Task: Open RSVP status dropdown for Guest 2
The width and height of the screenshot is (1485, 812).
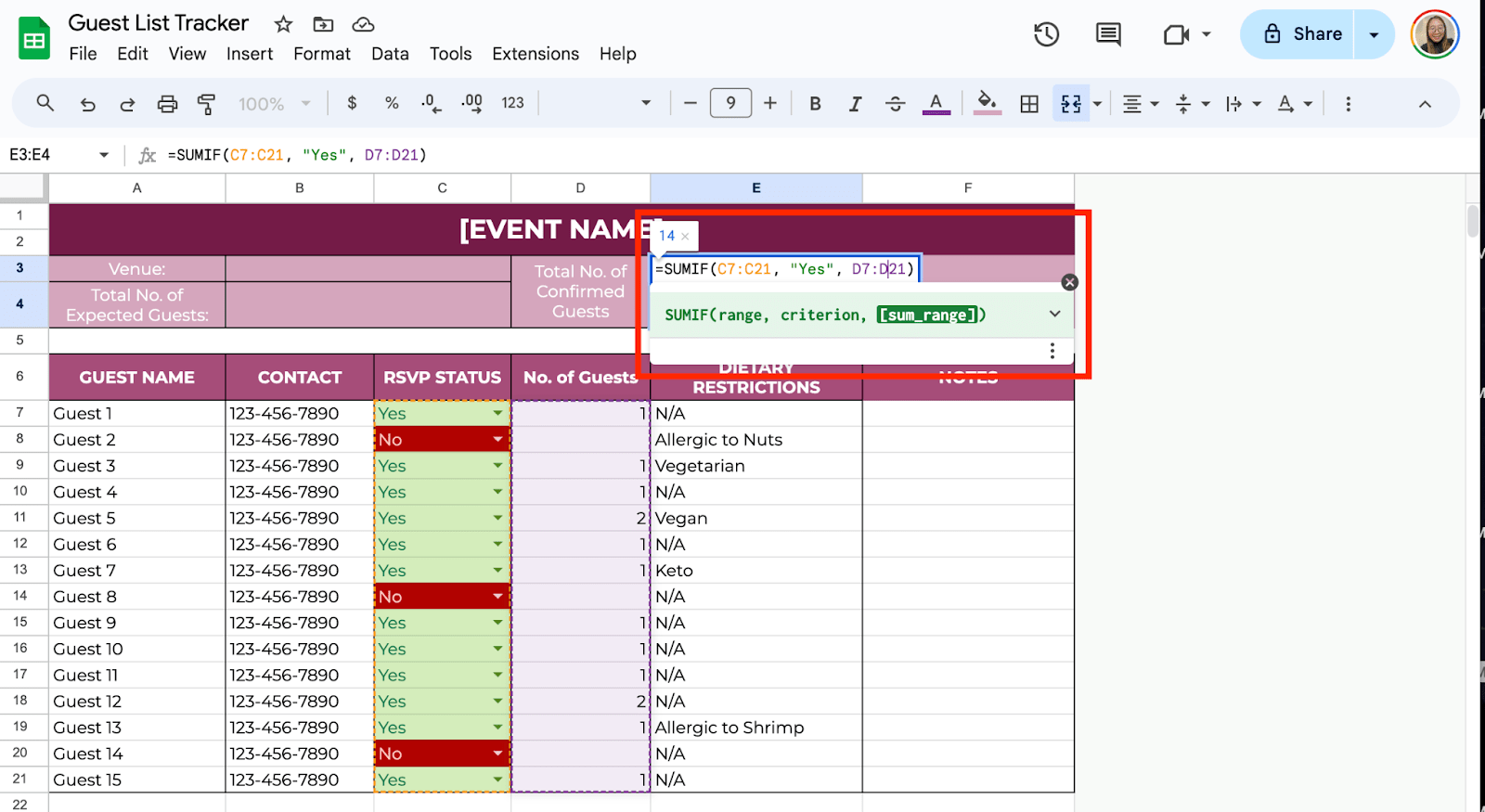Action: (497, 439)
